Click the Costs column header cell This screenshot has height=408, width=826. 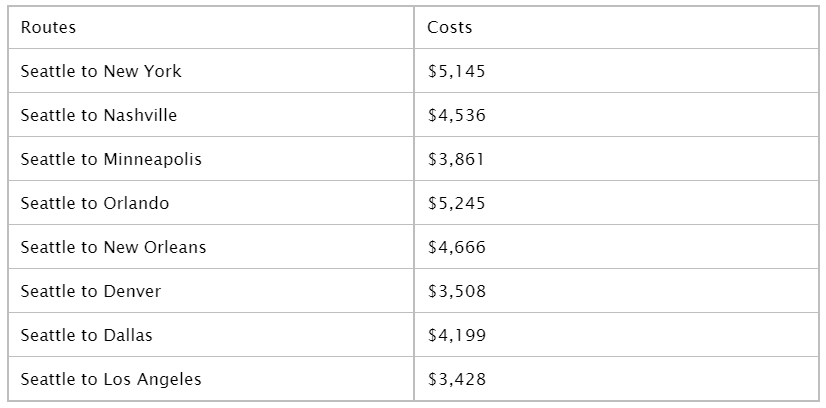click(x=616, y=27)
